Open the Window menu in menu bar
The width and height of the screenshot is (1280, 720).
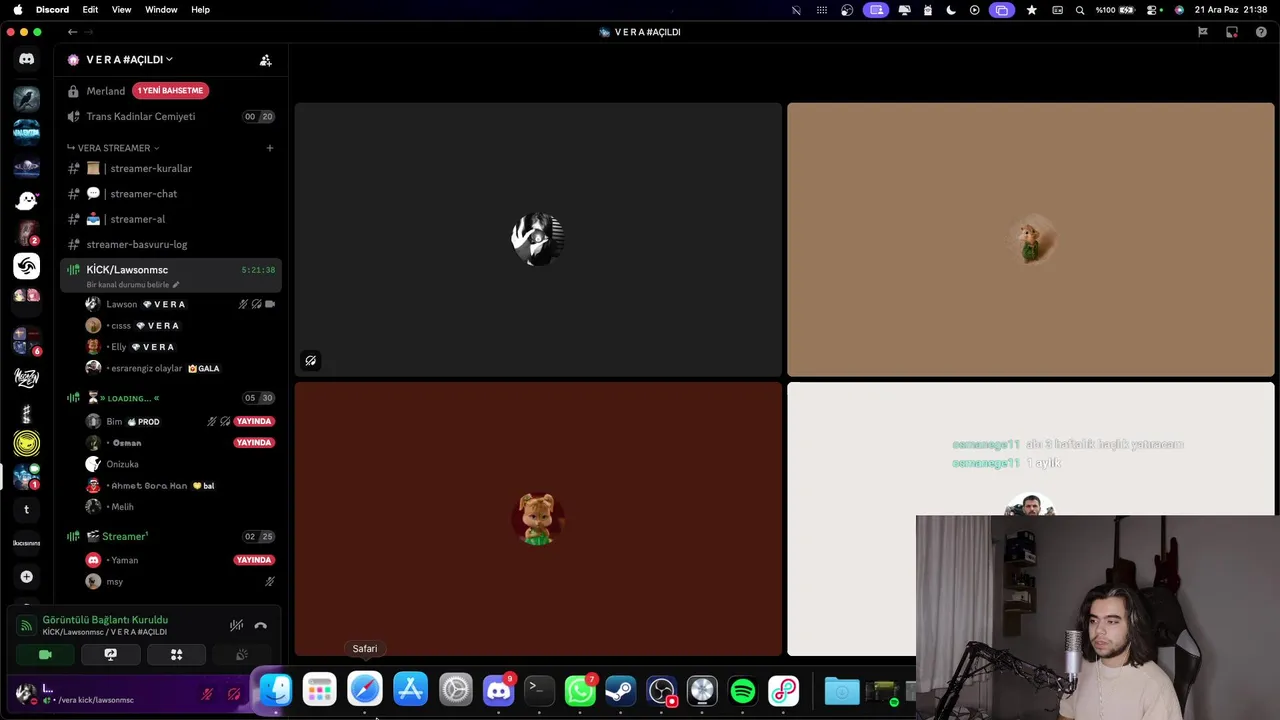coord(161,9)
